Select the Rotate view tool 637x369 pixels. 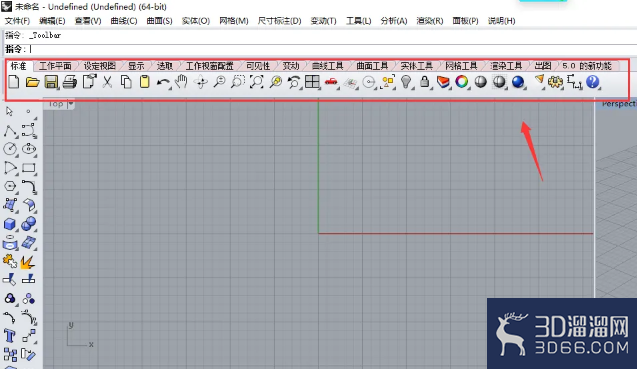coord(201,82)
